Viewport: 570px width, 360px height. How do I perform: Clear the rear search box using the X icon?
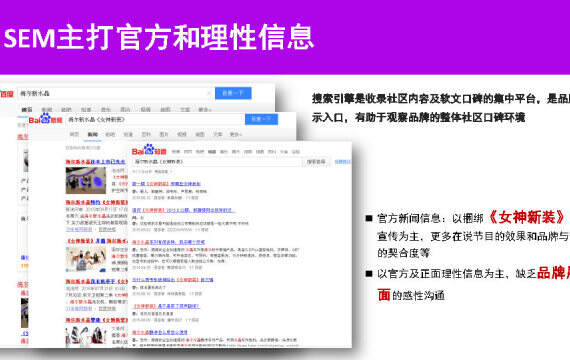coord(209,93)
